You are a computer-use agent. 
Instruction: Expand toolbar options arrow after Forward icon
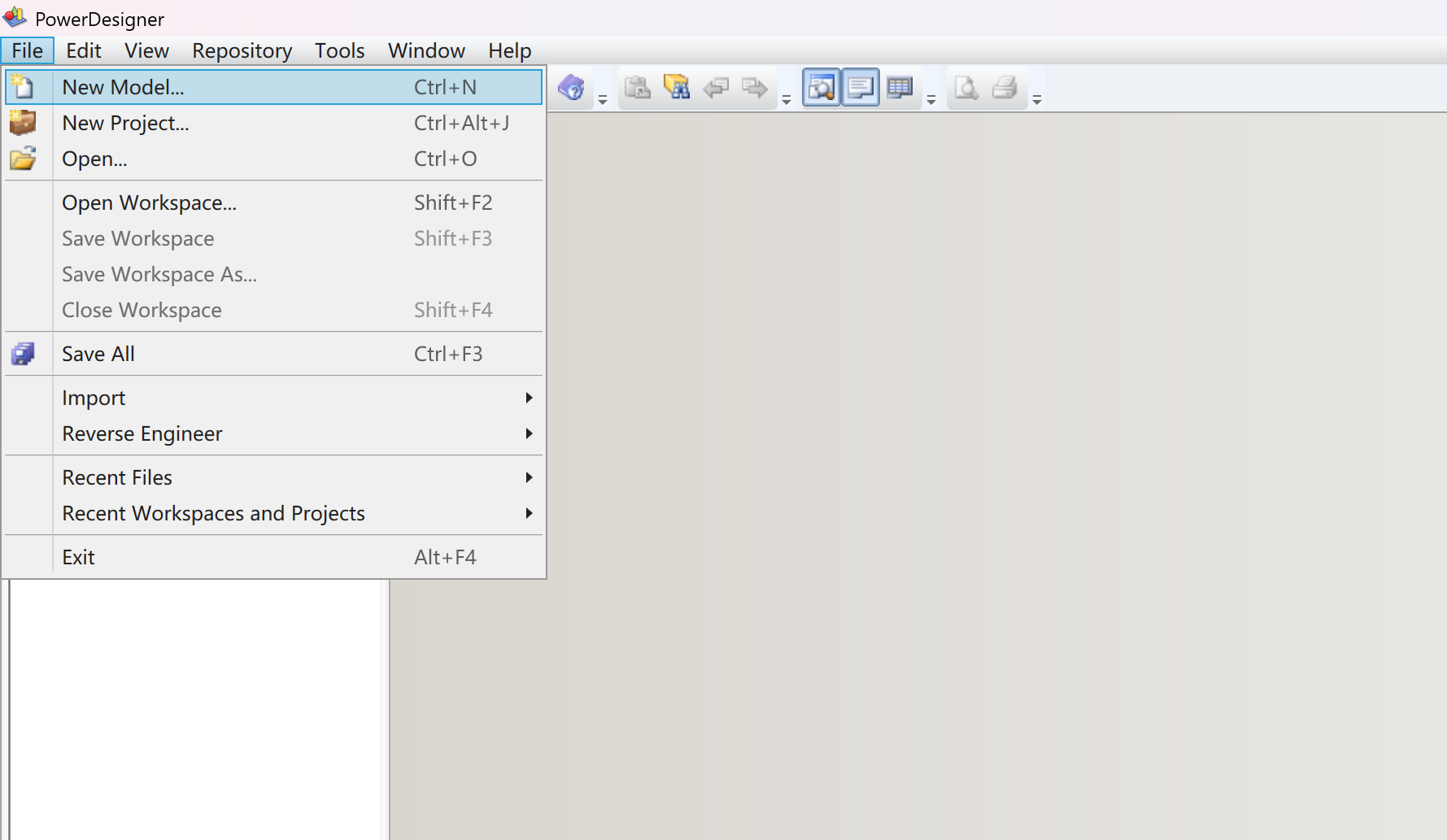[x=787, y=99]
